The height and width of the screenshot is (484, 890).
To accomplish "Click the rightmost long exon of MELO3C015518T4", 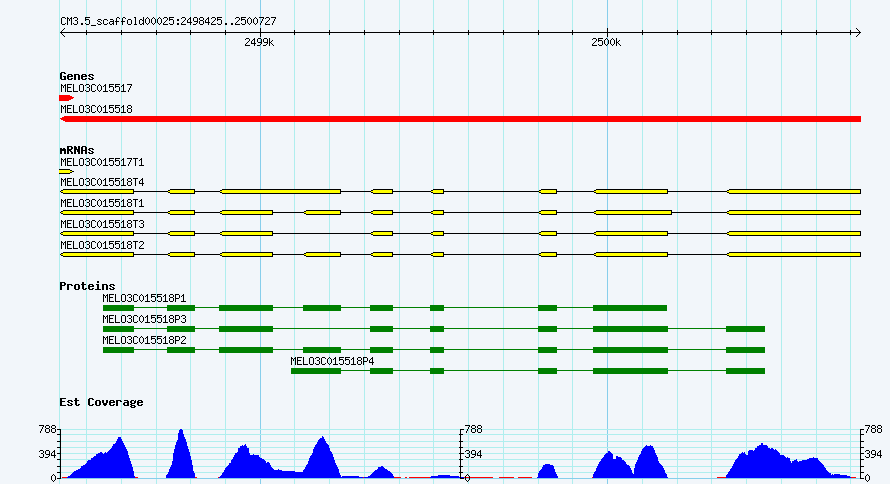I will point(794,192).
